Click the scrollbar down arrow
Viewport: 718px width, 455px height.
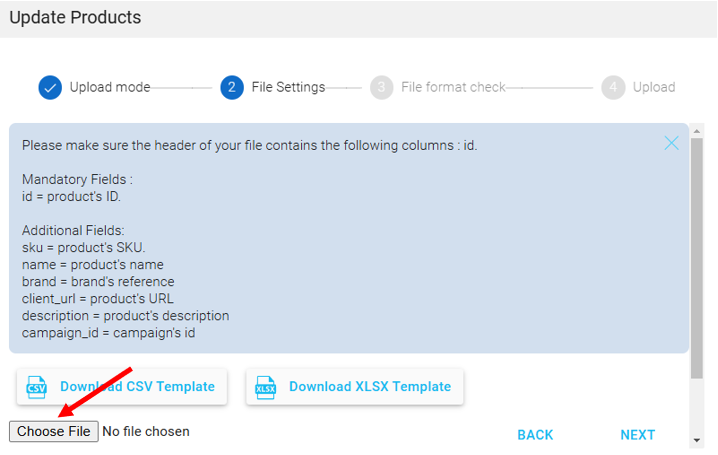696,440
